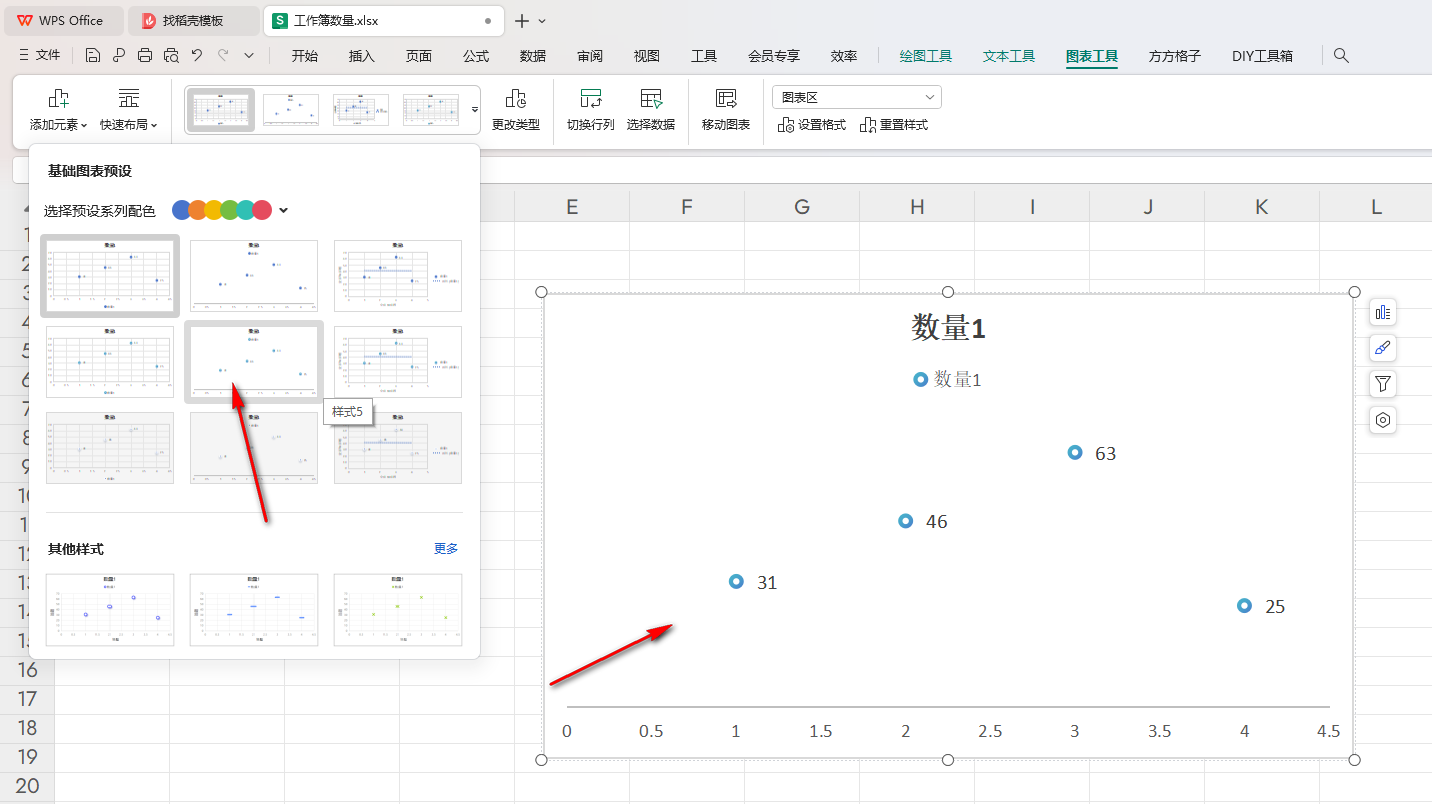Screen dimensions: 1432x804
Task: Click the Print Preview icon
Action: [x=171, y=56]
